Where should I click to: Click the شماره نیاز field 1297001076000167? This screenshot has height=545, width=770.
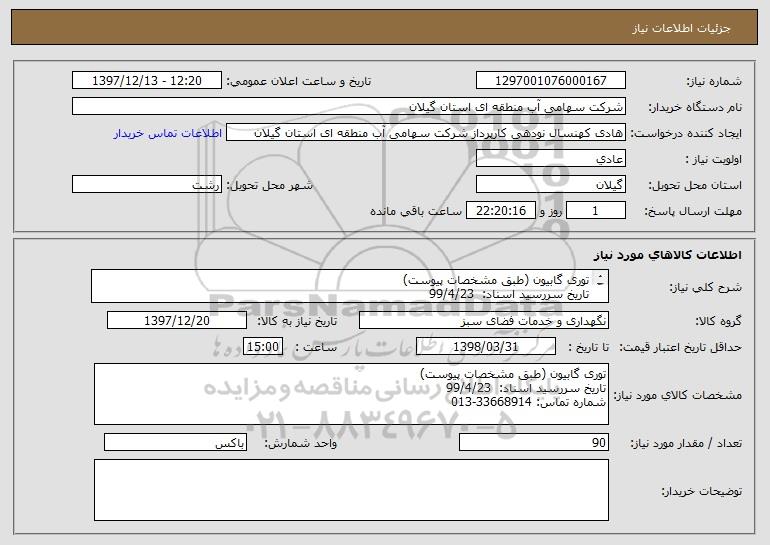pos(550,80)
